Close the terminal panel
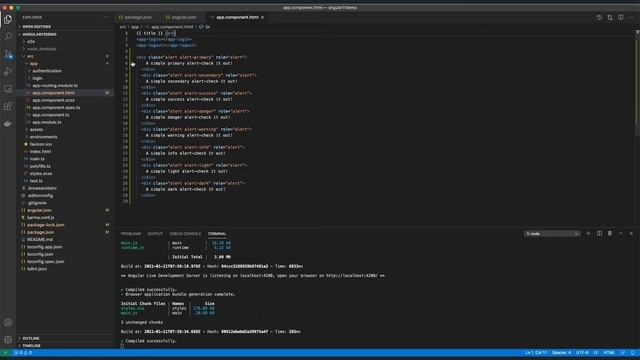 631,233
